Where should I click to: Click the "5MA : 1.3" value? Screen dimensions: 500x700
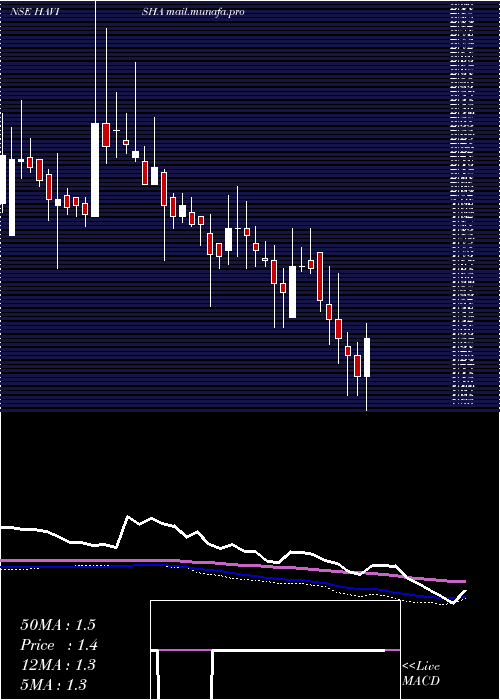point(54,684)
